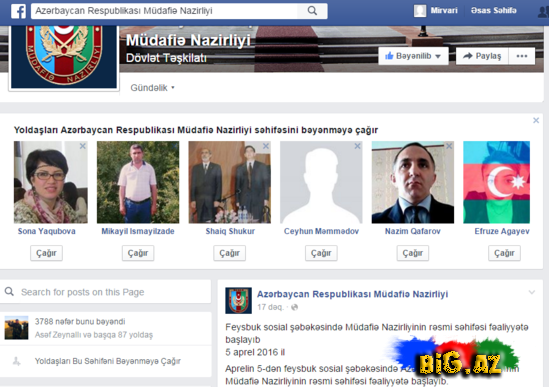Go to Əsas Səhifə home link

(493, 11)
